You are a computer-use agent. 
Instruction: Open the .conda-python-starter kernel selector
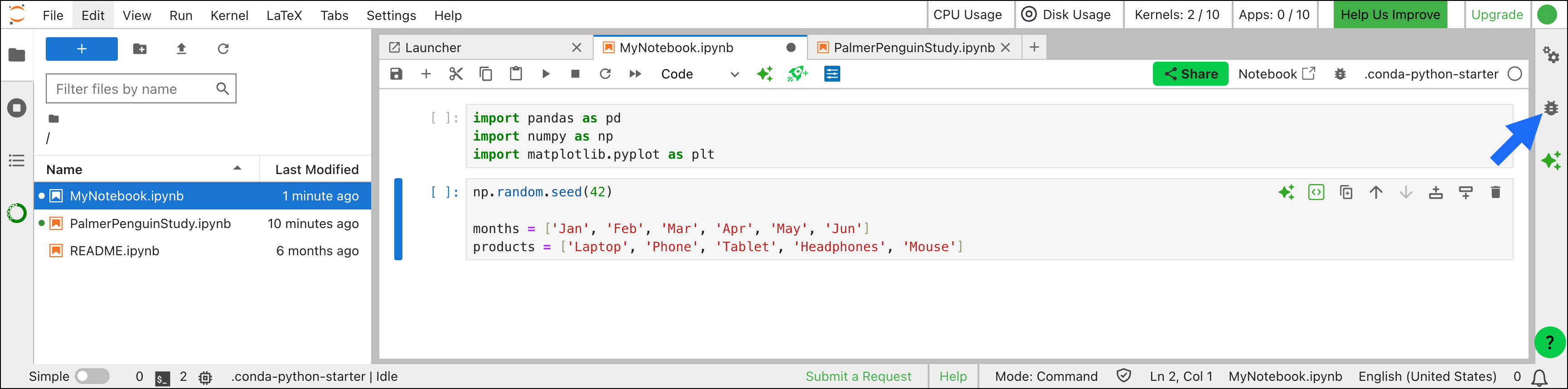point(1431,73)
